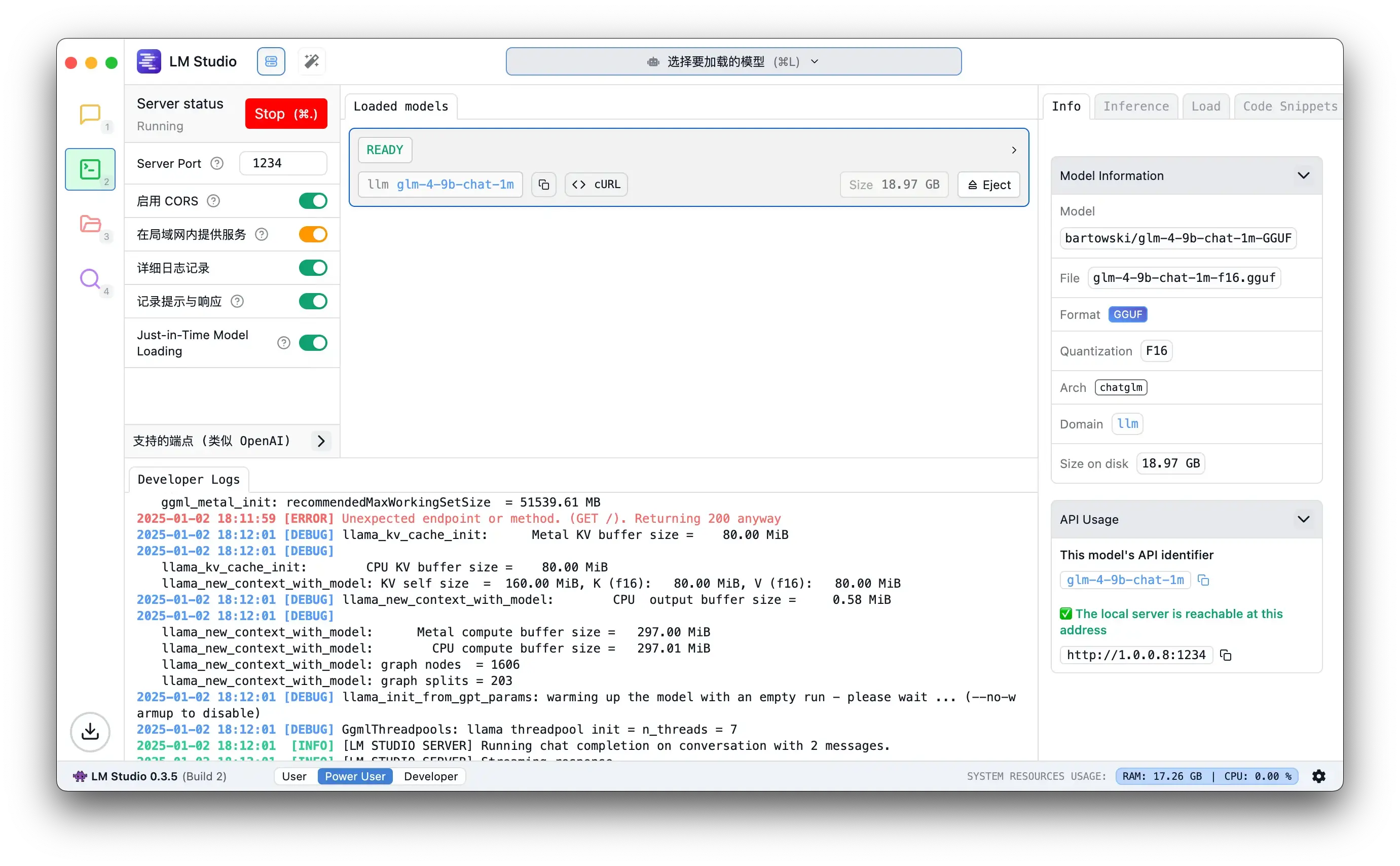Open settings gear in status bar
This screenshot has width=1400, height=866.
(1319, 776)
